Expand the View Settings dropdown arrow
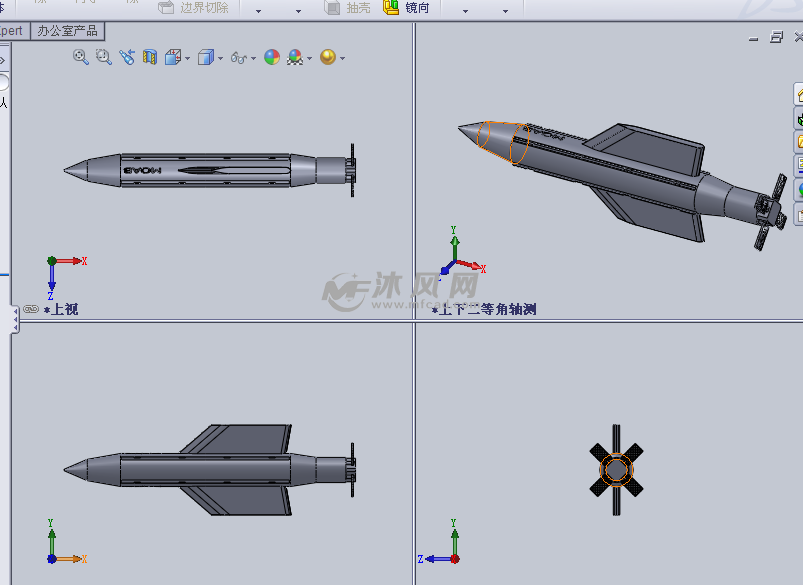The height and width of the screenshot is (585, 803). pos(342,58)
